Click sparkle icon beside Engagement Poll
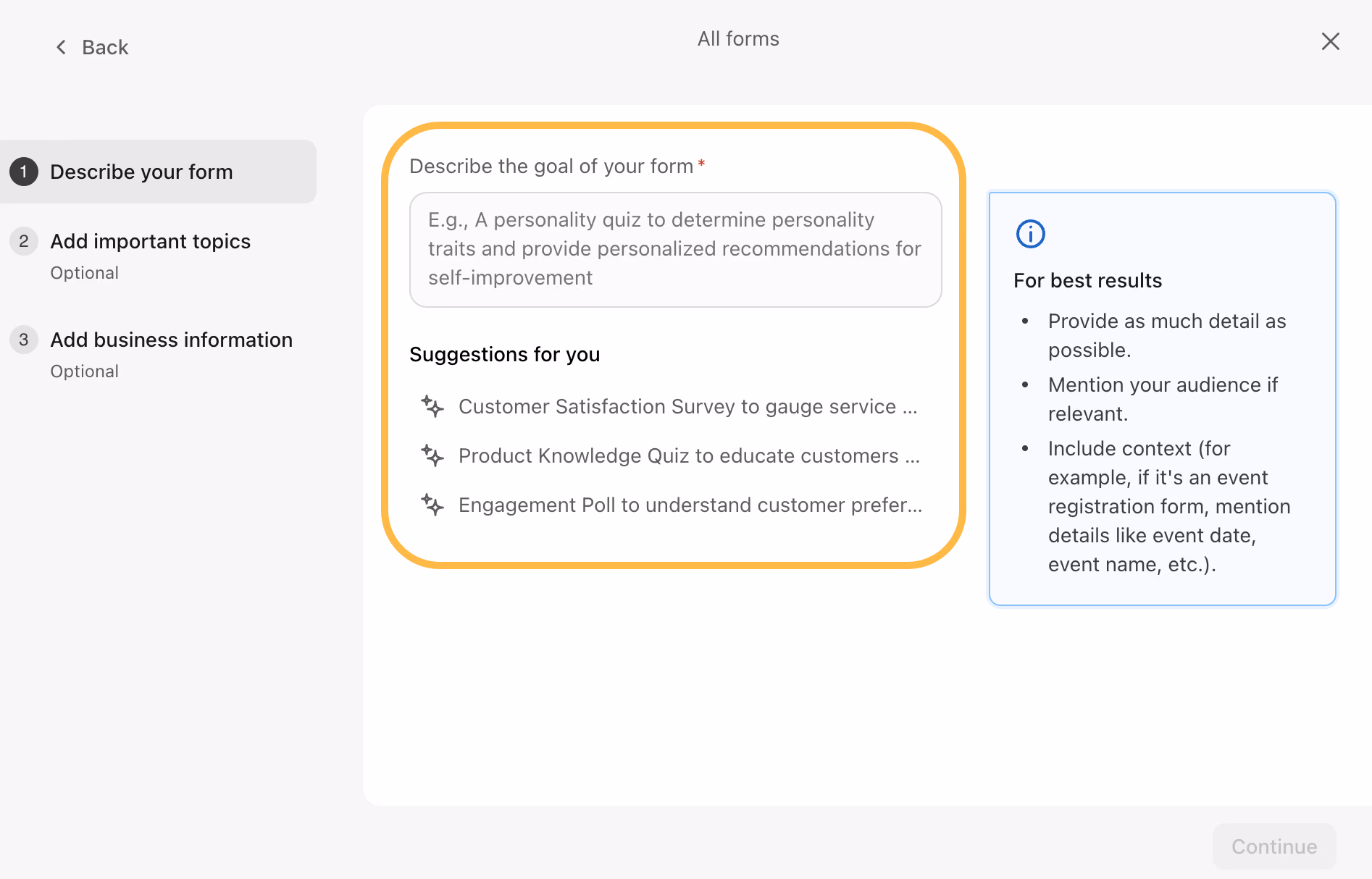This screenshot has width=1372, height=879. (x=432, y=505)
